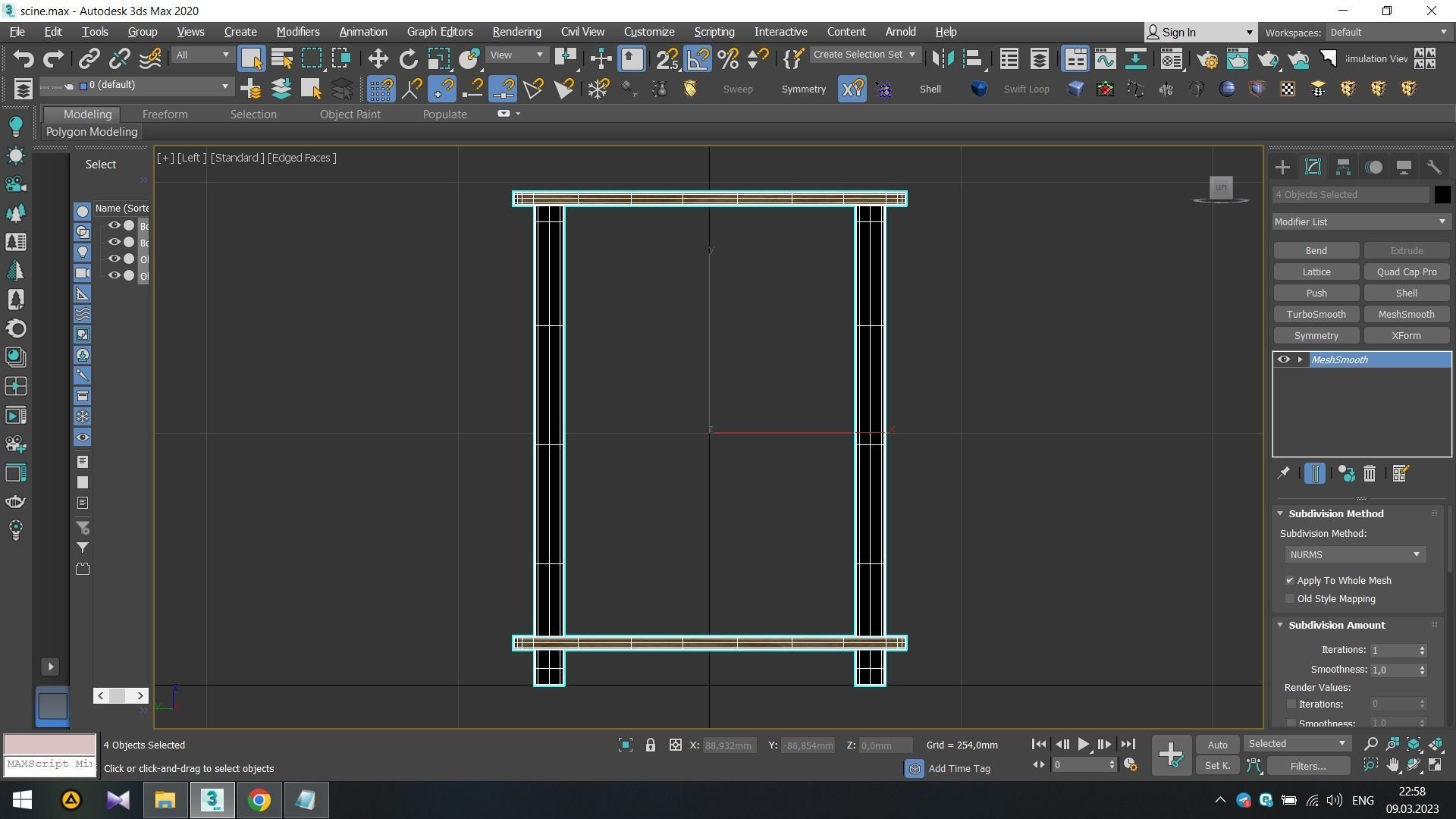Click the TurboSmooth modifier button

coord(1316,314)
